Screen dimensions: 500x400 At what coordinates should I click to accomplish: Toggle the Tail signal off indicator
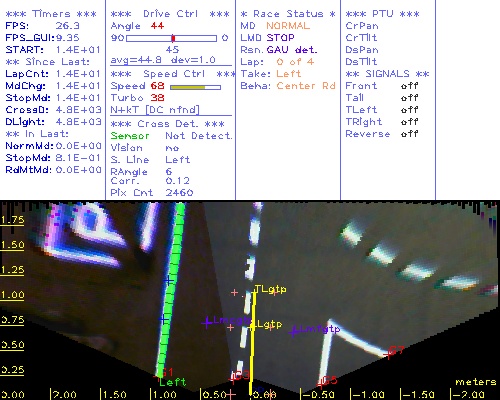coord(409,98)
